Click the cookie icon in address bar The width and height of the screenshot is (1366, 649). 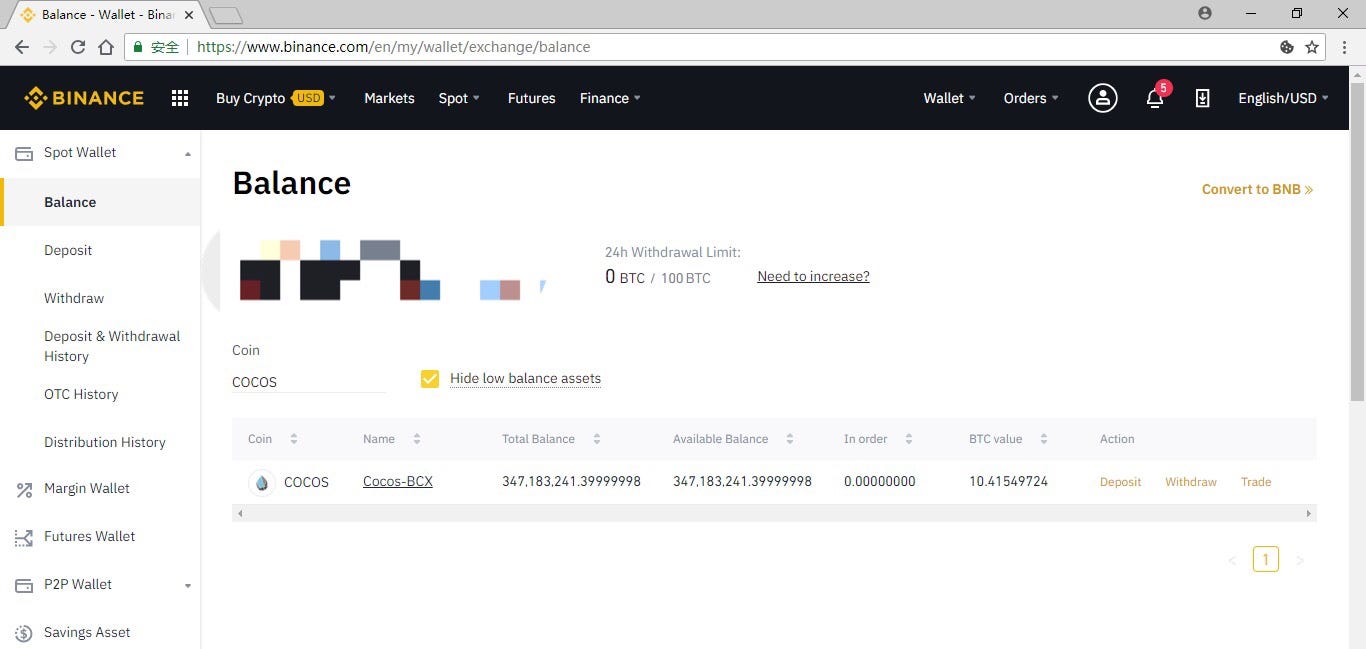coord(1288,47)
